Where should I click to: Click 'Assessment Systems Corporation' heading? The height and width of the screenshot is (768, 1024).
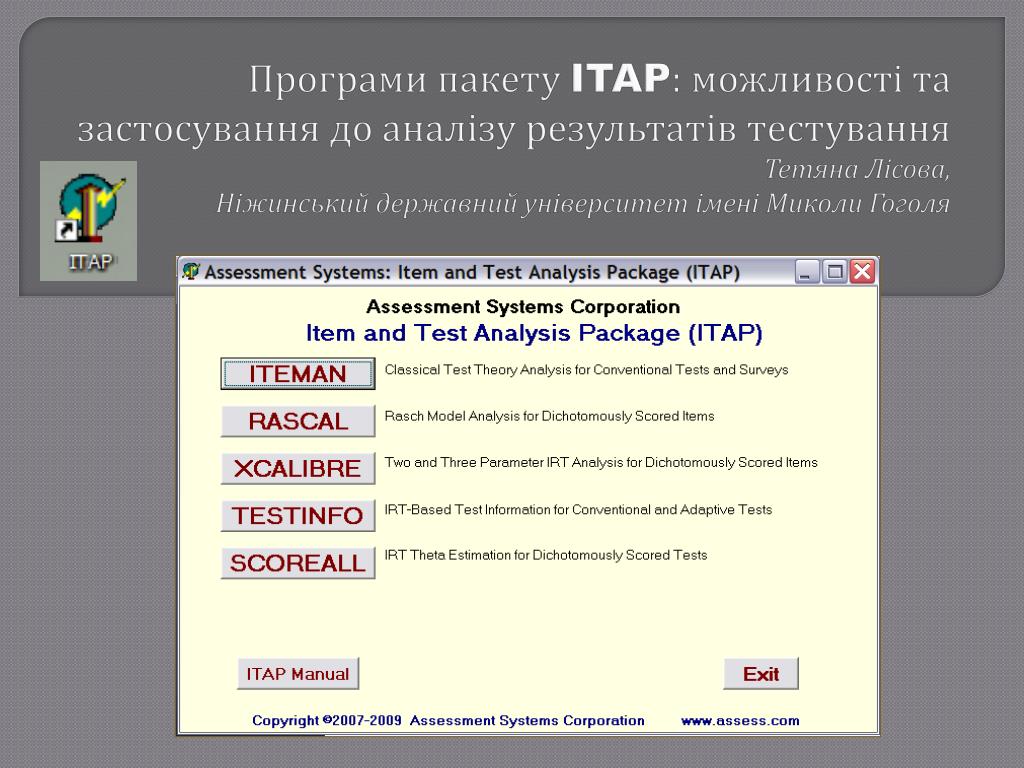tap(523, 306)
